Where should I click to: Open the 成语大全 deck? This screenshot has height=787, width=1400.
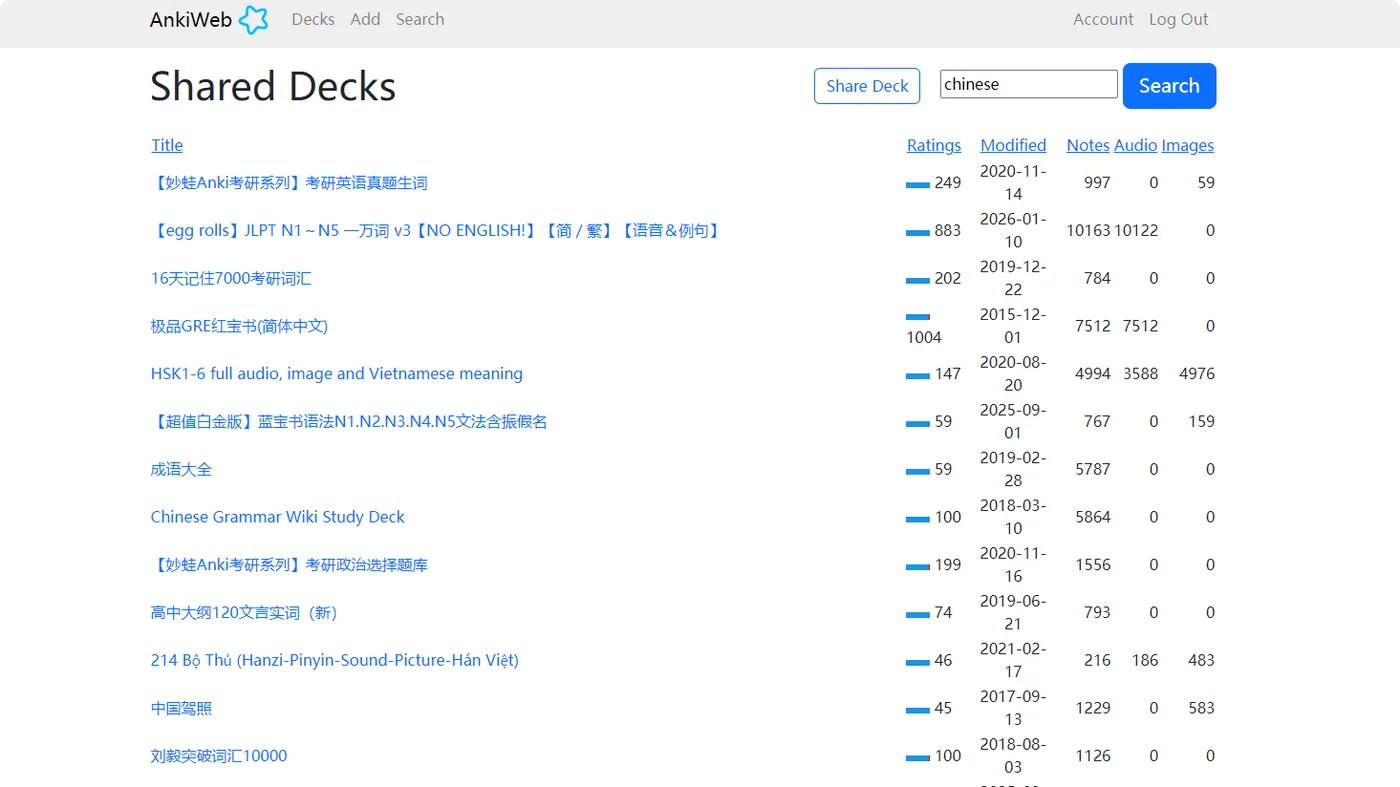(x=181, y=469)
